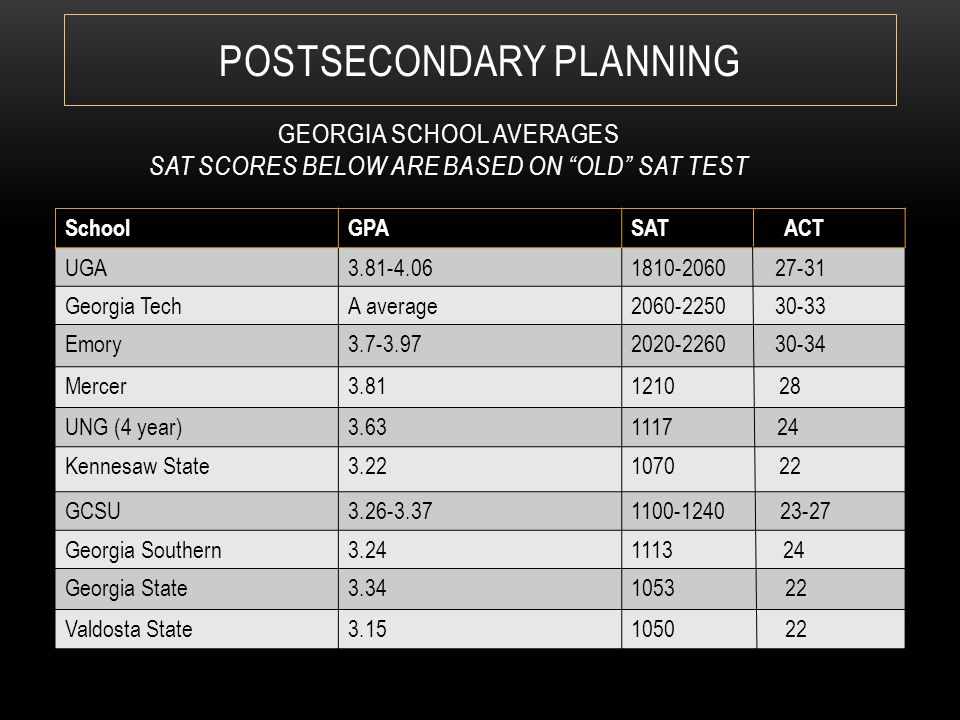This screenshot has height=720, width=960.
Task: Click the SAT column header
Action: coord(687,228)
